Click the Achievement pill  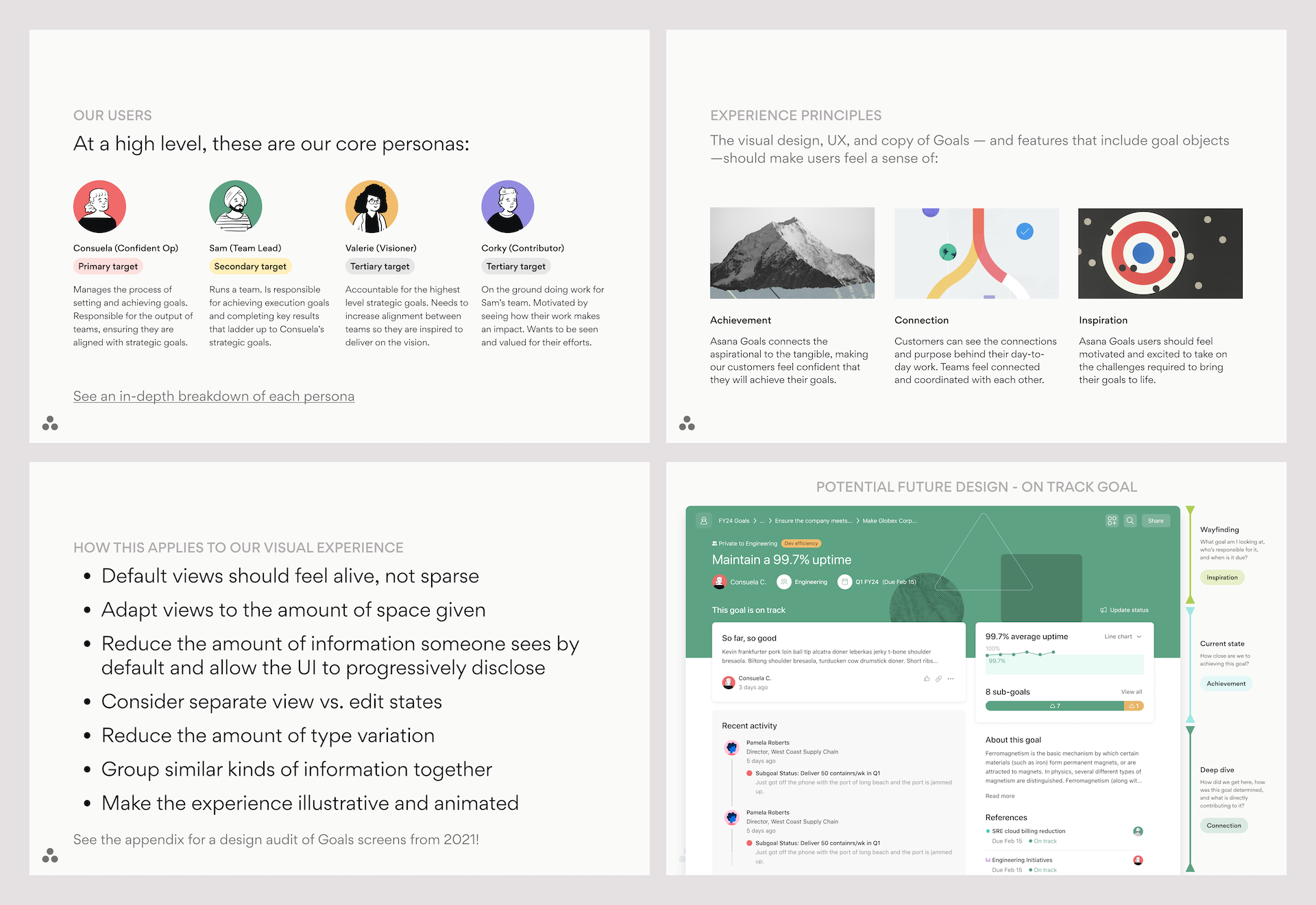point(1226,684)
